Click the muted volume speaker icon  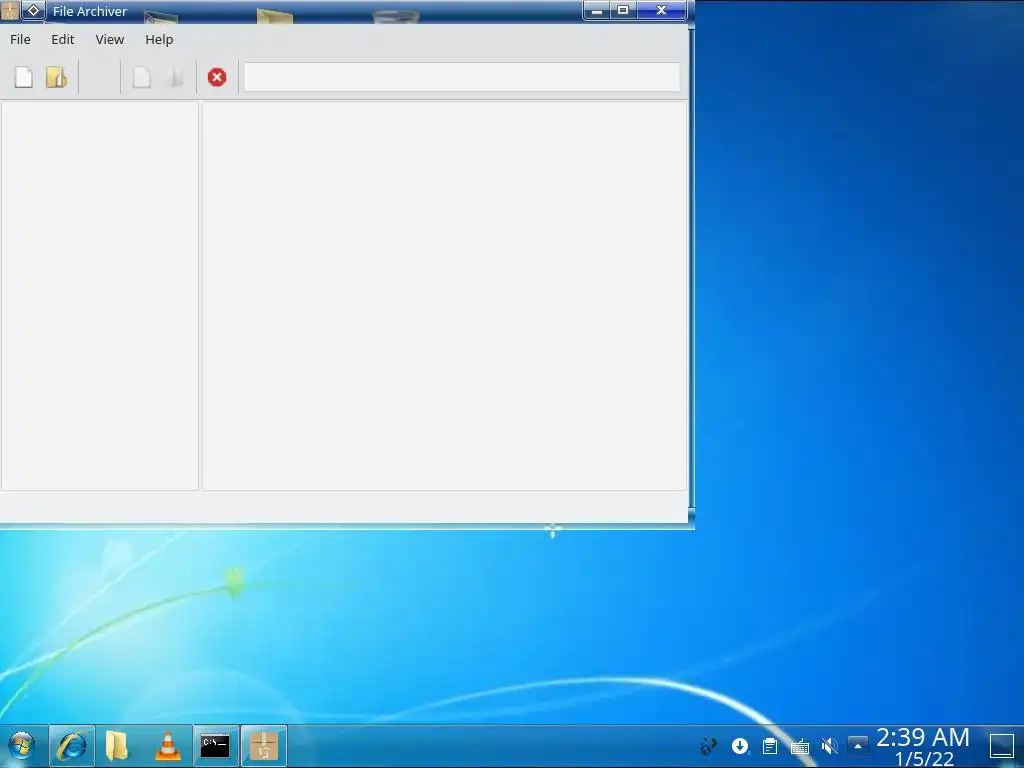tap(829, 746)
